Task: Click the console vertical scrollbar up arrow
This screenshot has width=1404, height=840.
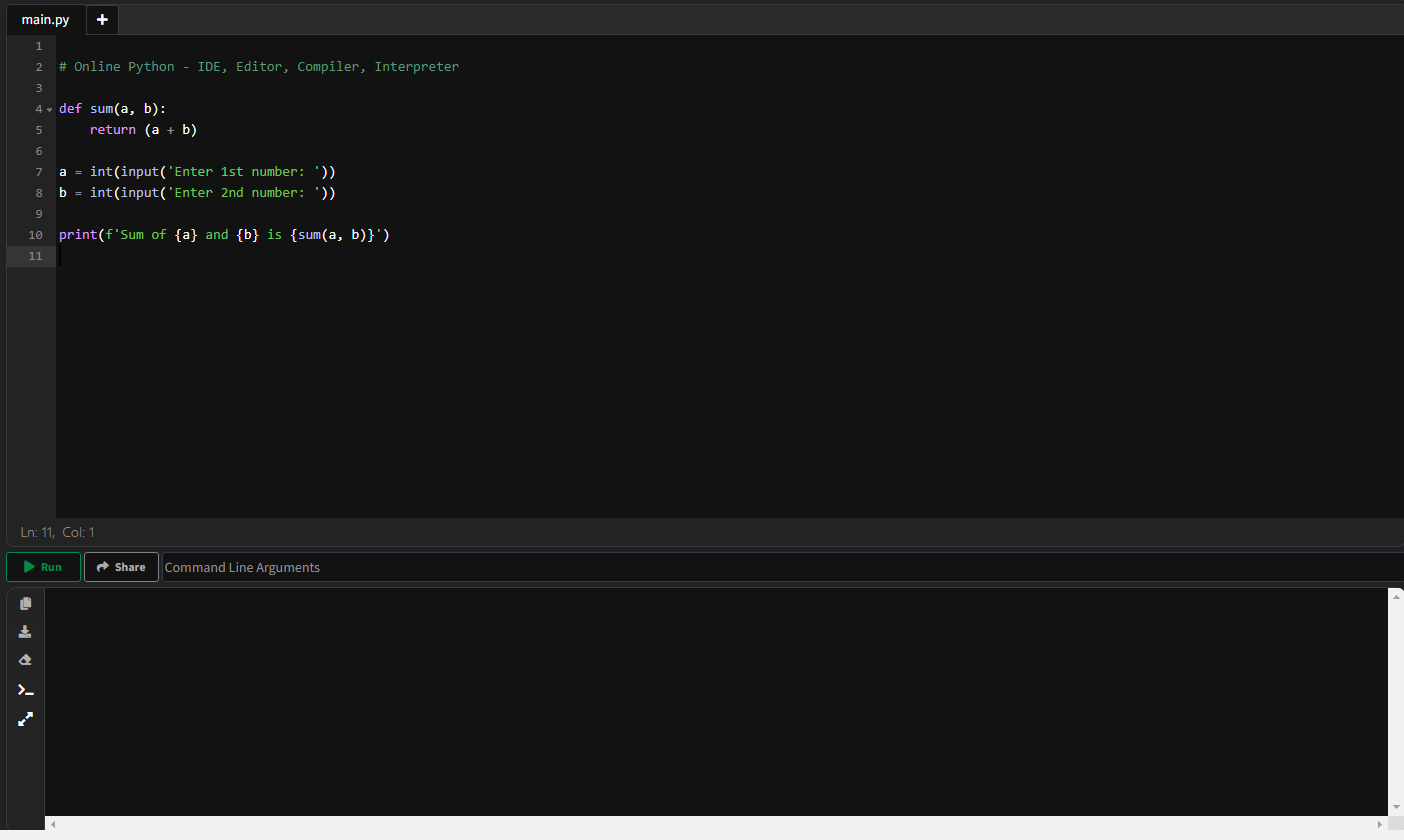Action: tap(1396, 597)
